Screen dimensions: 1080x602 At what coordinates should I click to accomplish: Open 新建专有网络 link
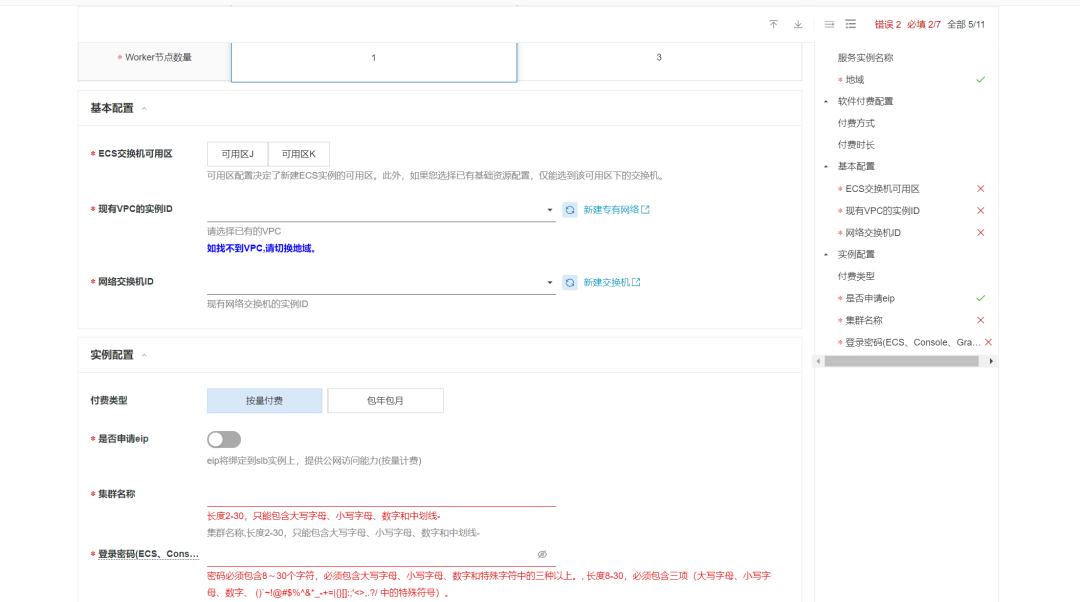(x=616, y=210)
